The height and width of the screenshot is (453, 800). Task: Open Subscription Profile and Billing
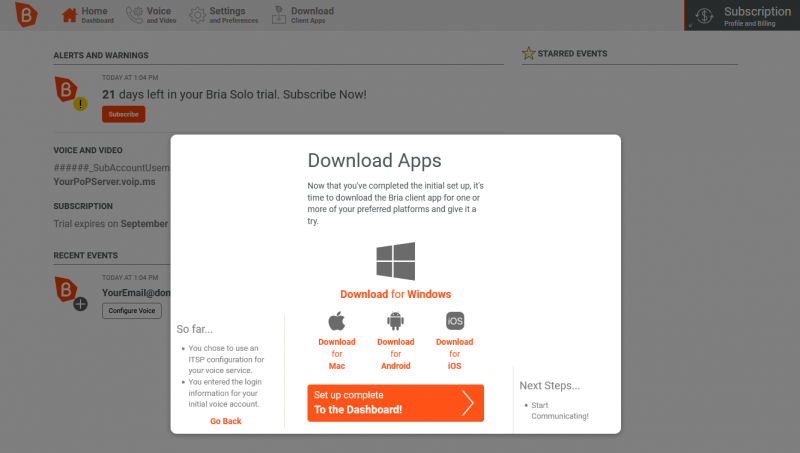coord(742,15)
